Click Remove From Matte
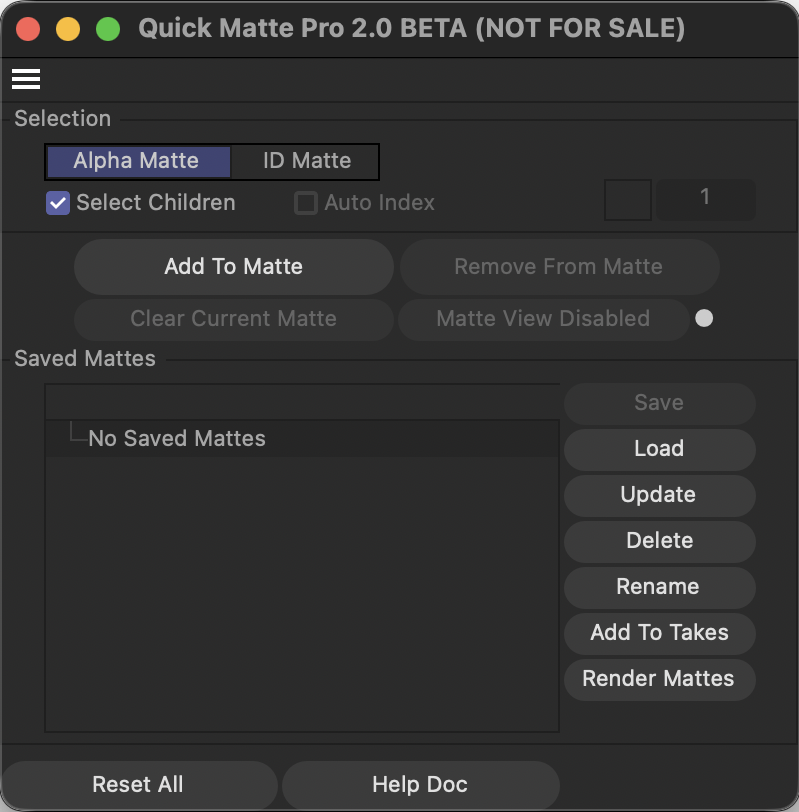The image size is (799, 812). pyautogui.click(x=559, y=267)
